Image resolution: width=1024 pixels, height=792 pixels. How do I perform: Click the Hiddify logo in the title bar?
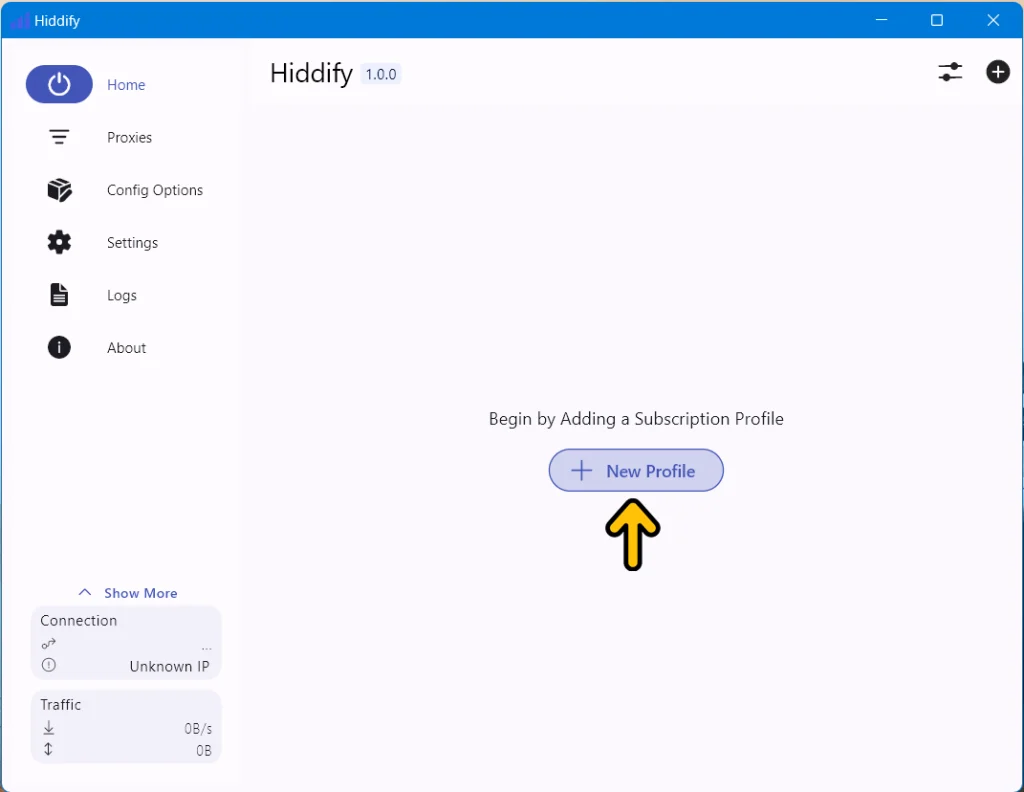pos(22,20)
